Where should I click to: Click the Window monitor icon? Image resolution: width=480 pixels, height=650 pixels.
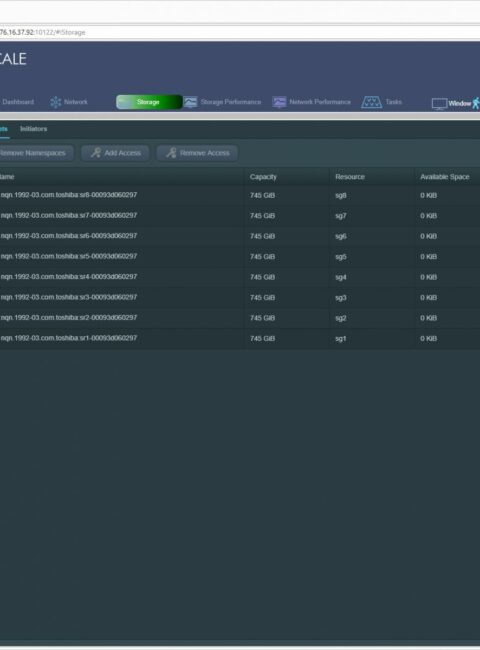coord(439,104)
